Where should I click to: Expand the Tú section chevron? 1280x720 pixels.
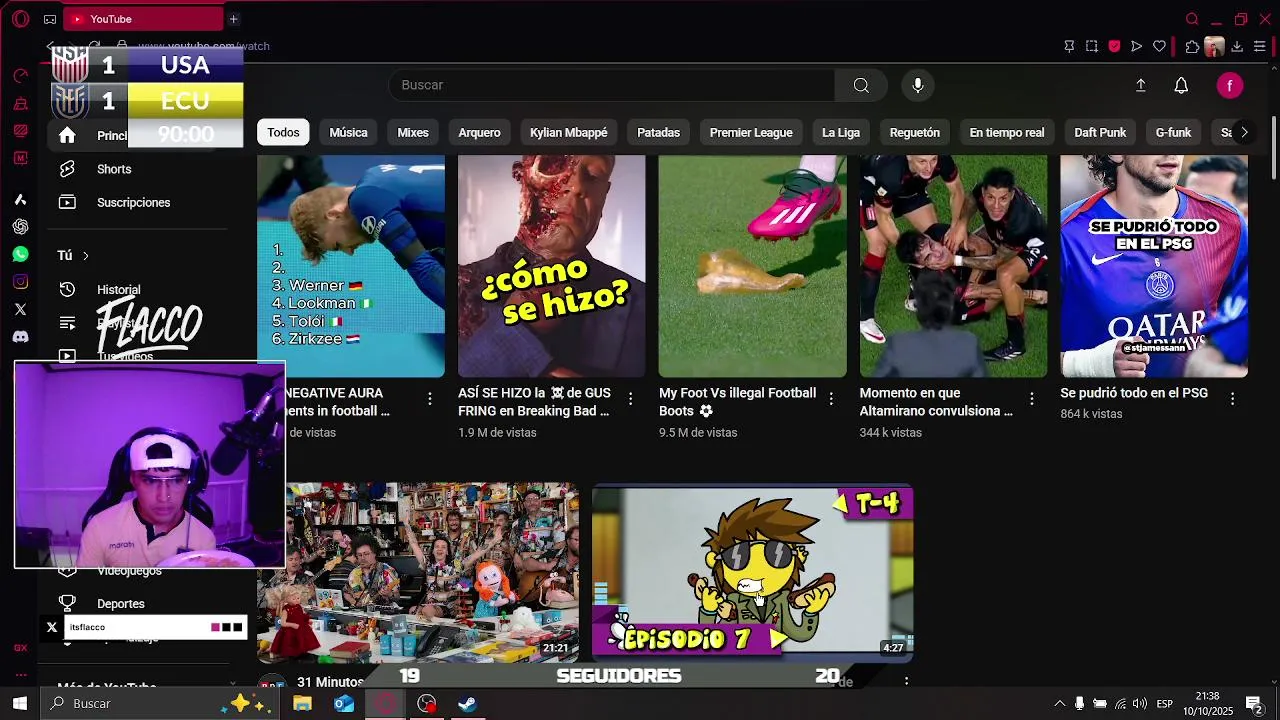coord(85,256)
